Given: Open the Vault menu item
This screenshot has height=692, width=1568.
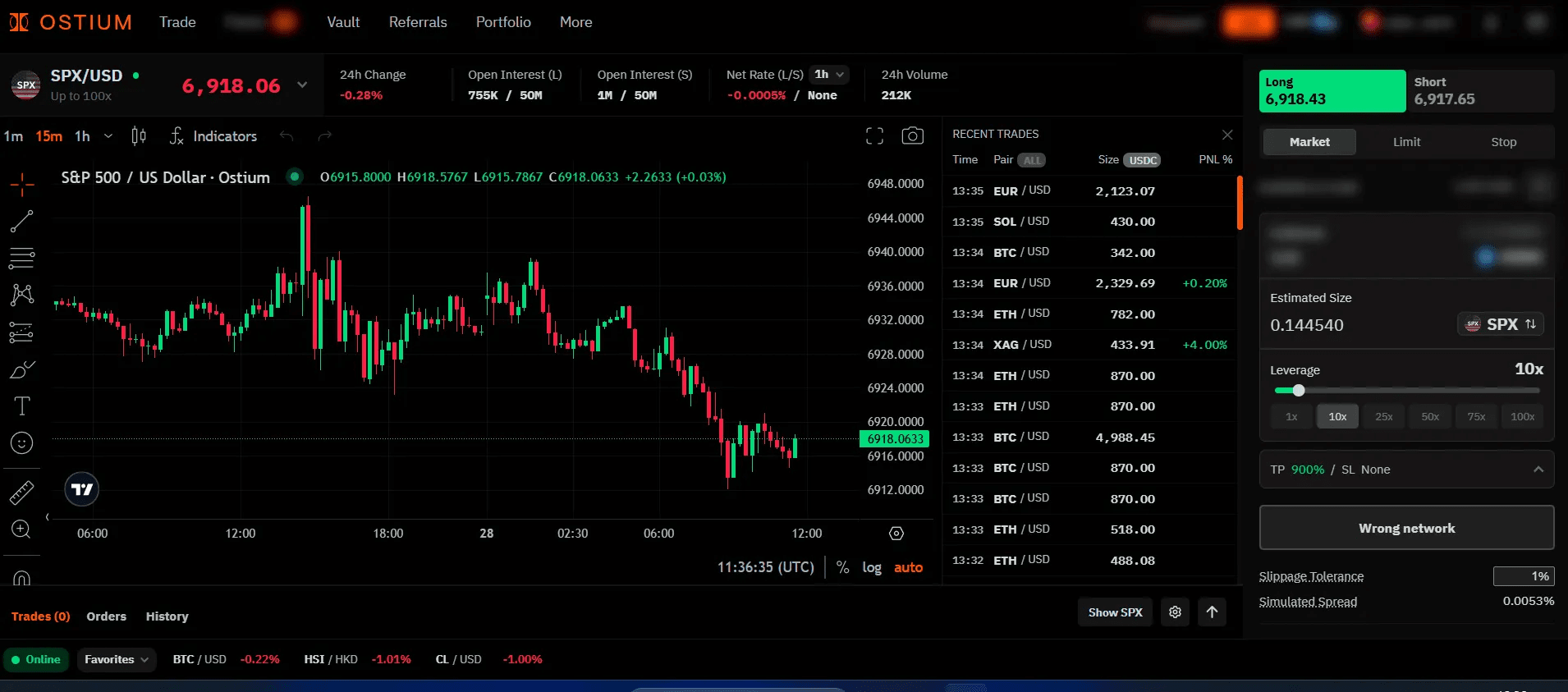Looking at the screenshot, I should (343, 22).
